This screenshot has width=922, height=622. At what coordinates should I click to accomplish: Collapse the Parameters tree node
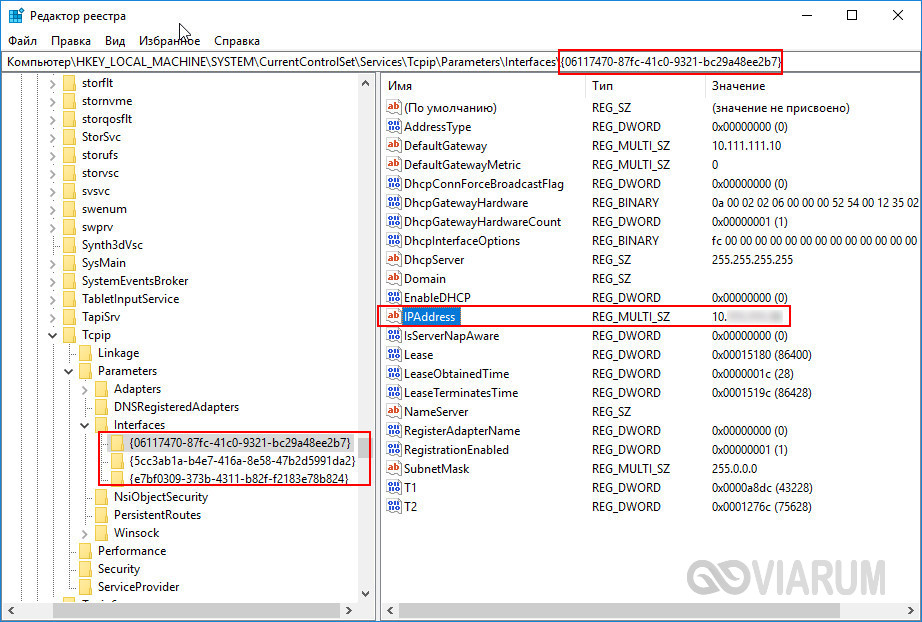(69, 371)
